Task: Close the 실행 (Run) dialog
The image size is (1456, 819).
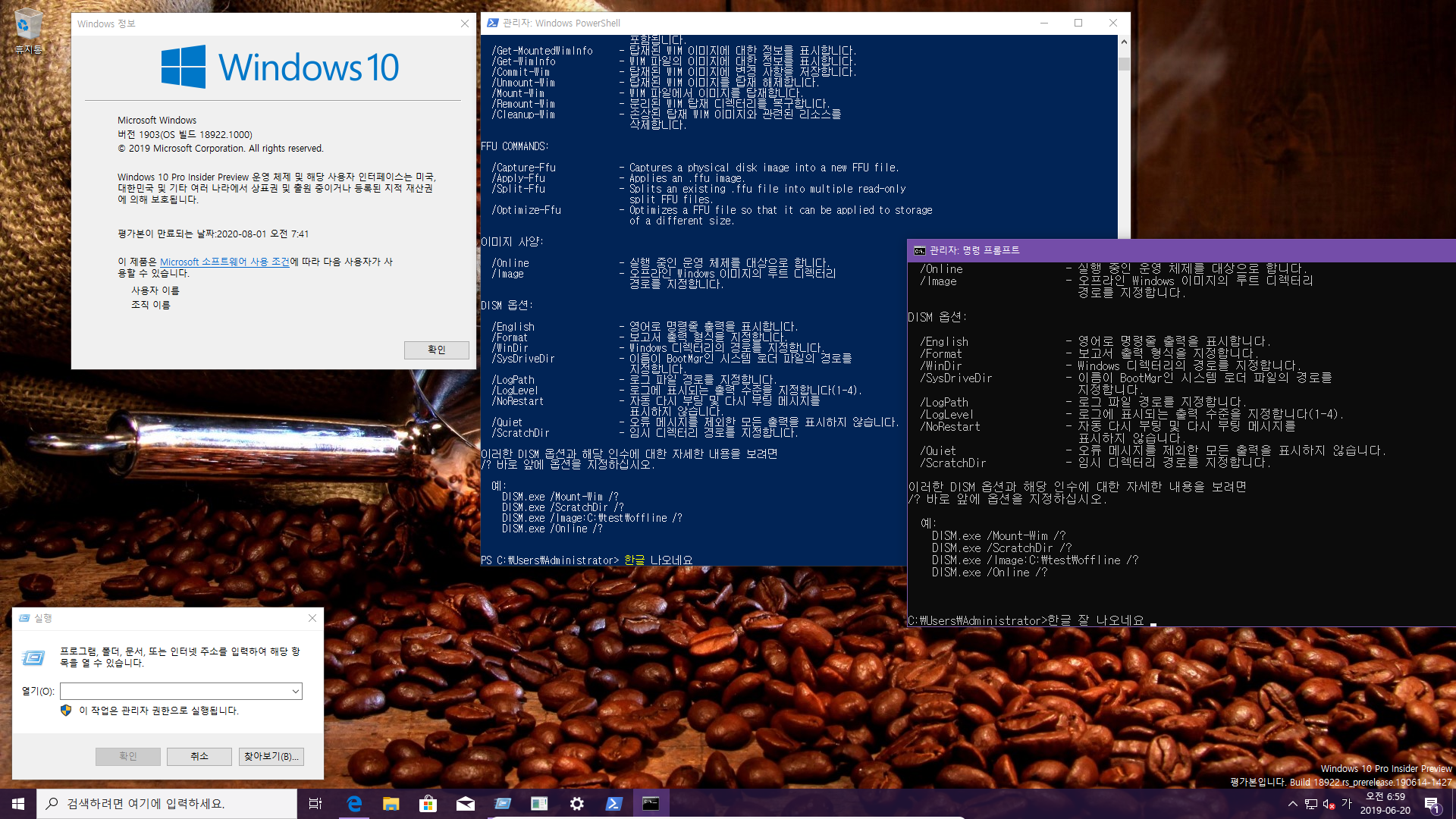Action: 312,618
